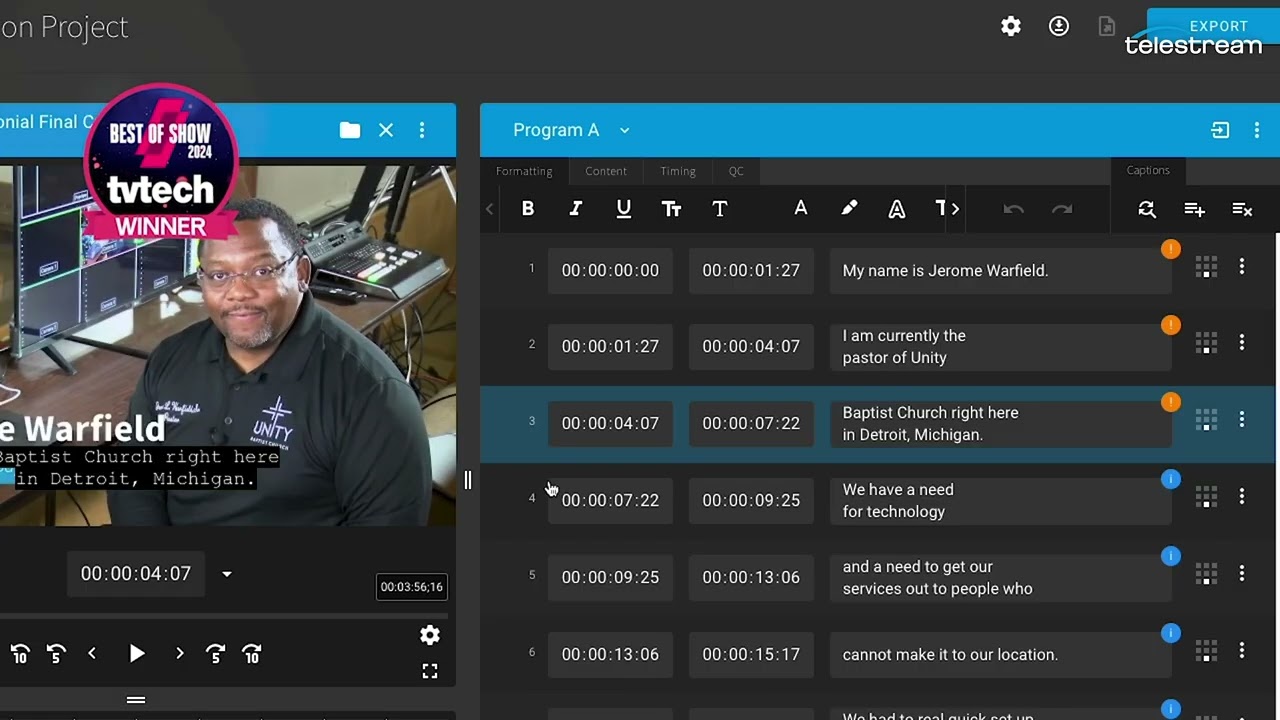Viewport: 1280px width, 720px height.
Task: Play the video
Action: 137,654
